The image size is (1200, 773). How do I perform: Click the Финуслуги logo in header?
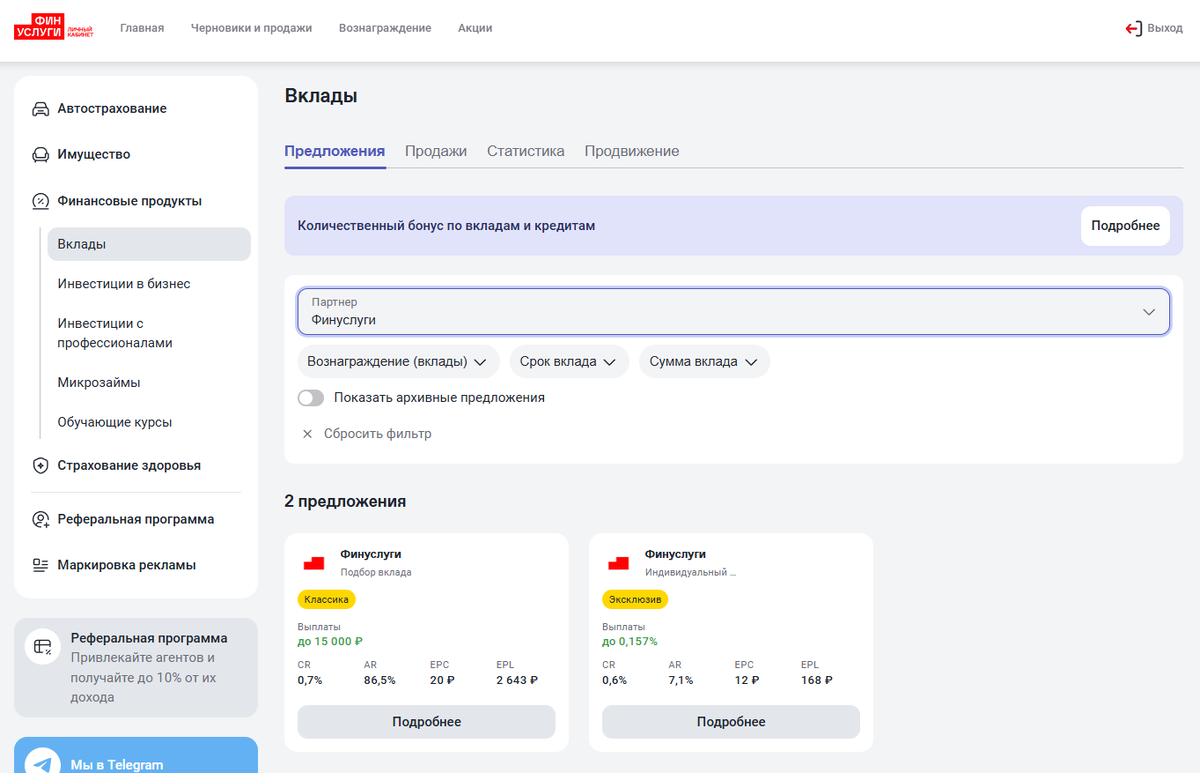pyautogui.click(x=54, y=27)
